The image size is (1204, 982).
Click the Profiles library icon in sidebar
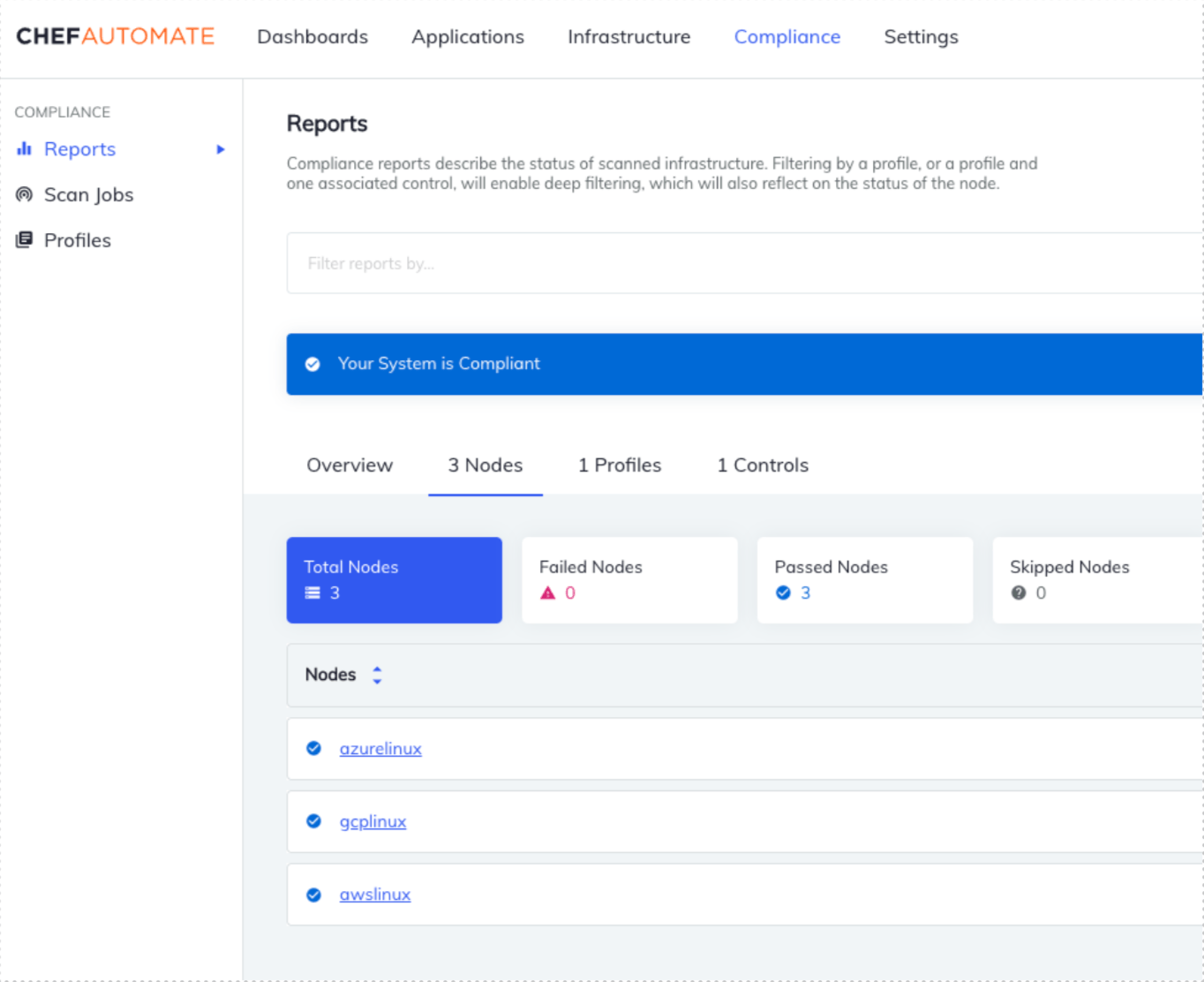point(24,240)
